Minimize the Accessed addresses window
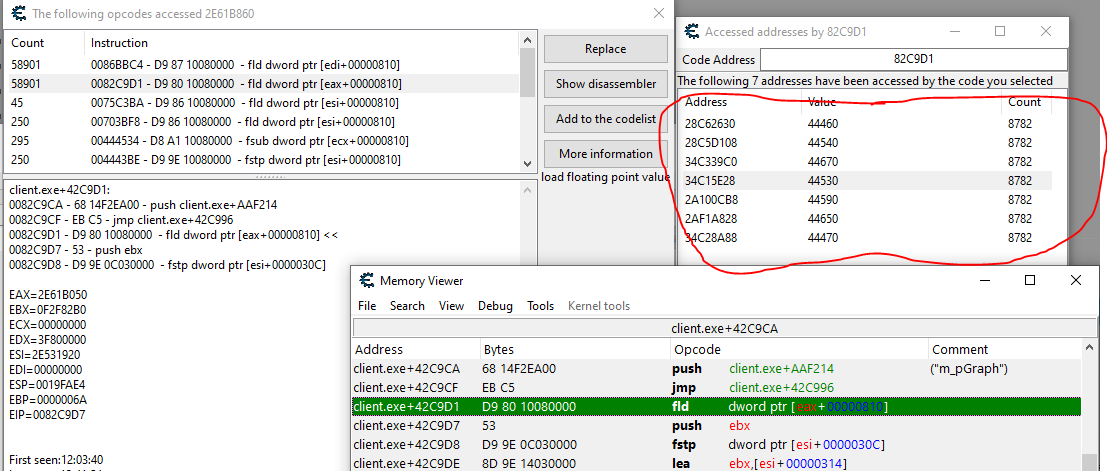Screen dimensions: 1107x471 [954, 32]
